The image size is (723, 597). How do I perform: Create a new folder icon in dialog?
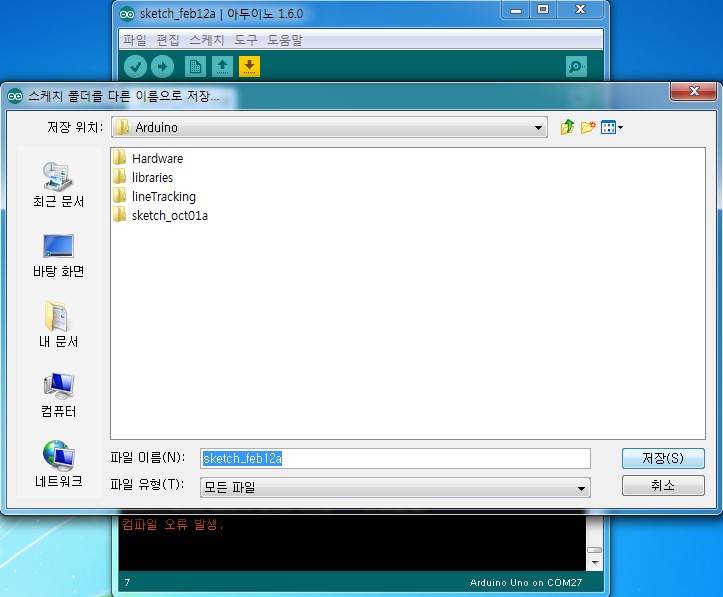pos(588,127)
